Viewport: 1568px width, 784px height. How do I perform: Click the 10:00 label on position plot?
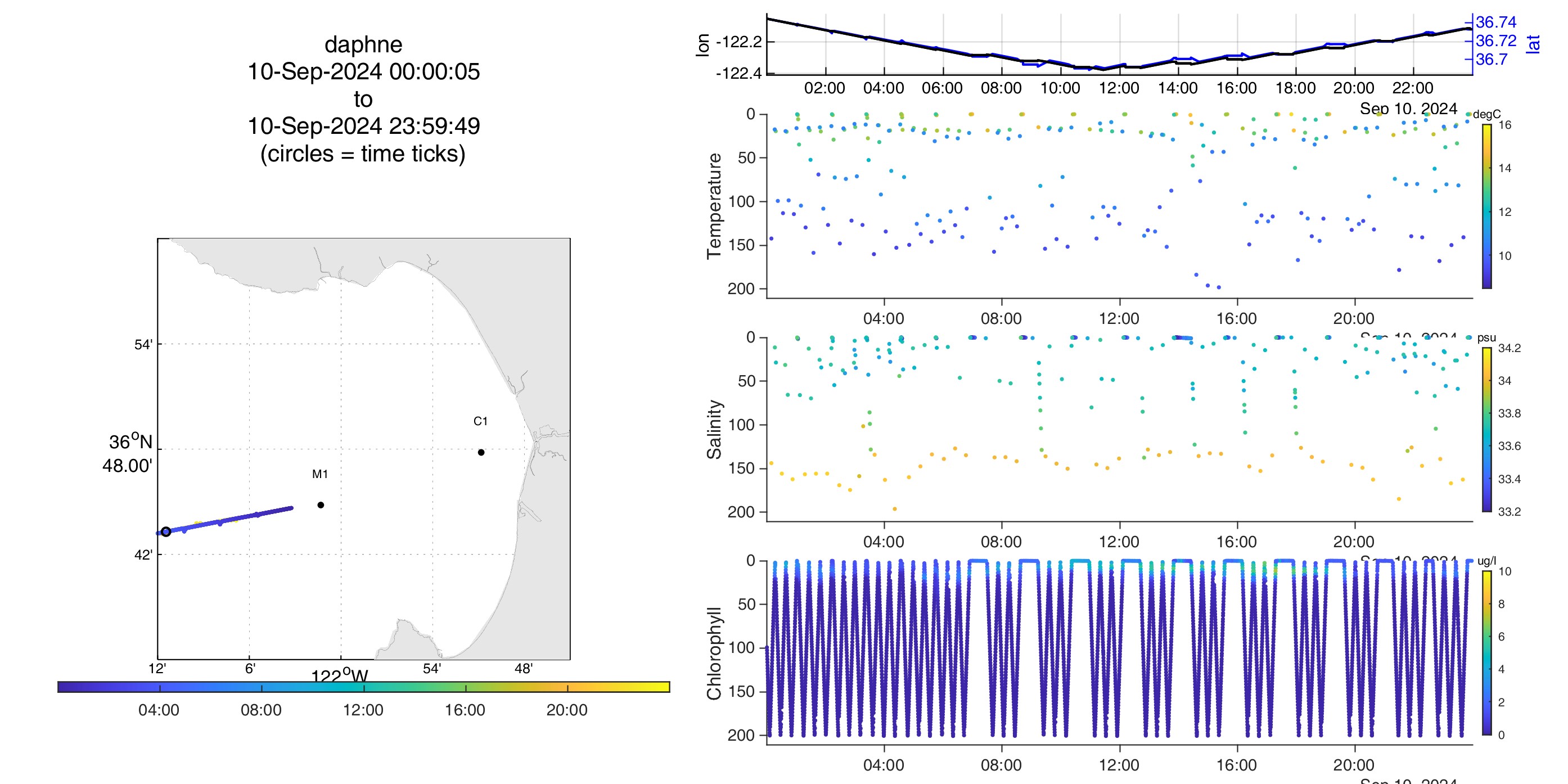tap(1060, 88)
